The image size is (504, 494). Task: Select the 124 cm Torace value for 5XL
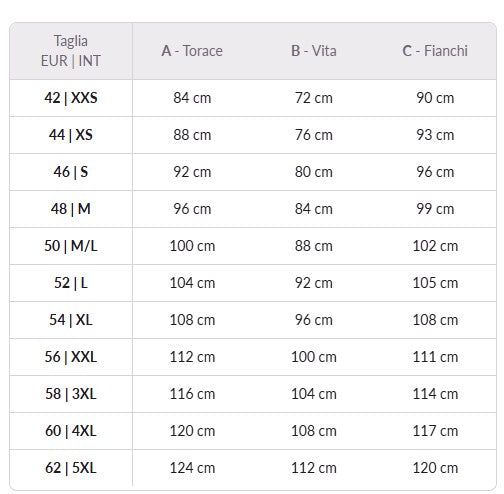click(x=192, y=468)
